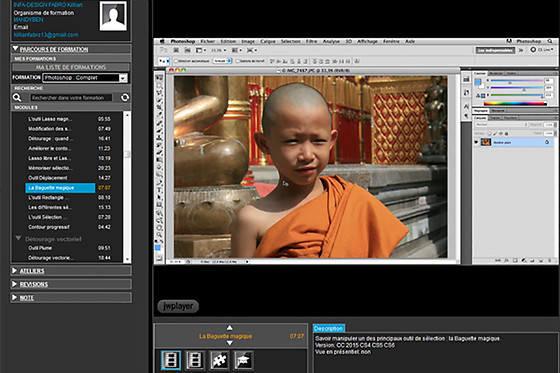Open the puzzle piece workshop icon
The height and width of the screenshot is (373, 560).
219,360
